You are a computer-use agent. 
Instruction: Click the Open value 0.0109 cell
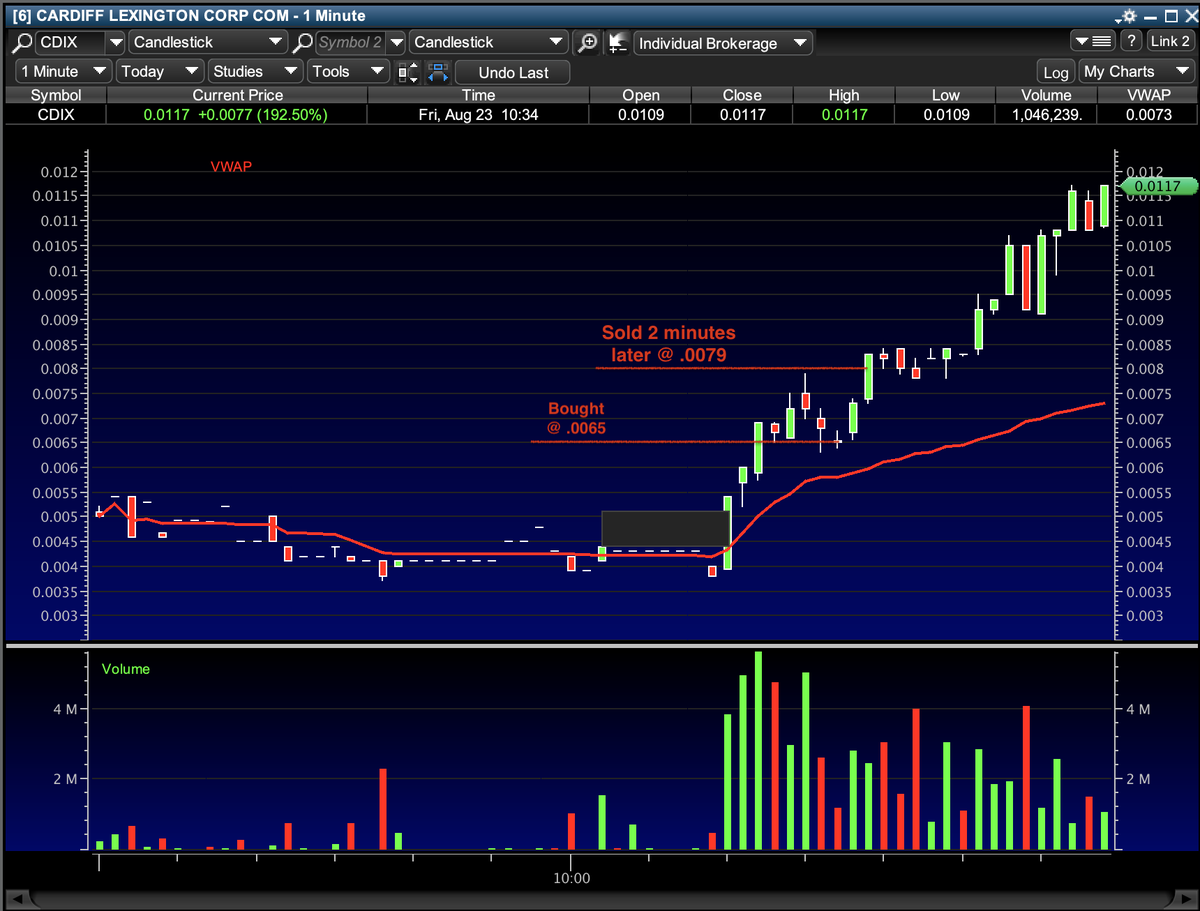click(x=641, y=114)
